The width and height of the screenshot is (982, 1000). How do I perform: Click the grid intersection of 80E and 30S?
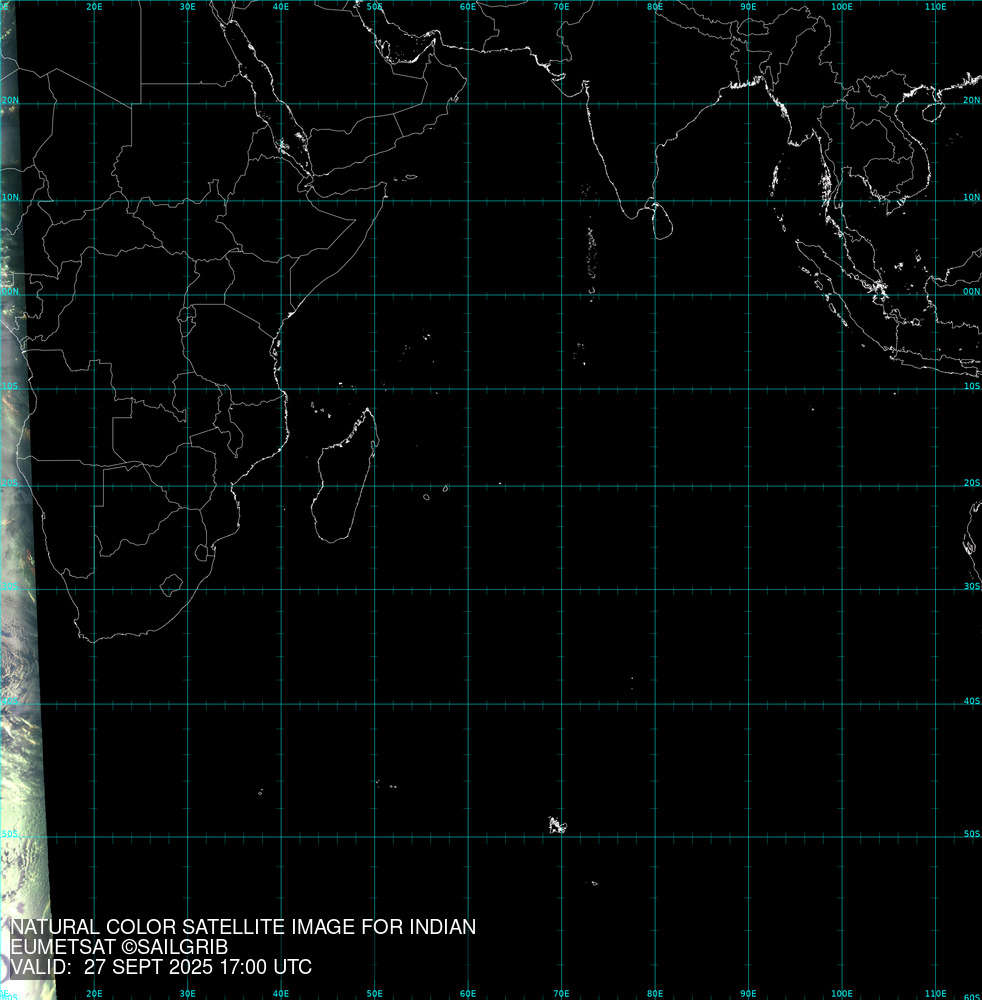click(655, 588)
